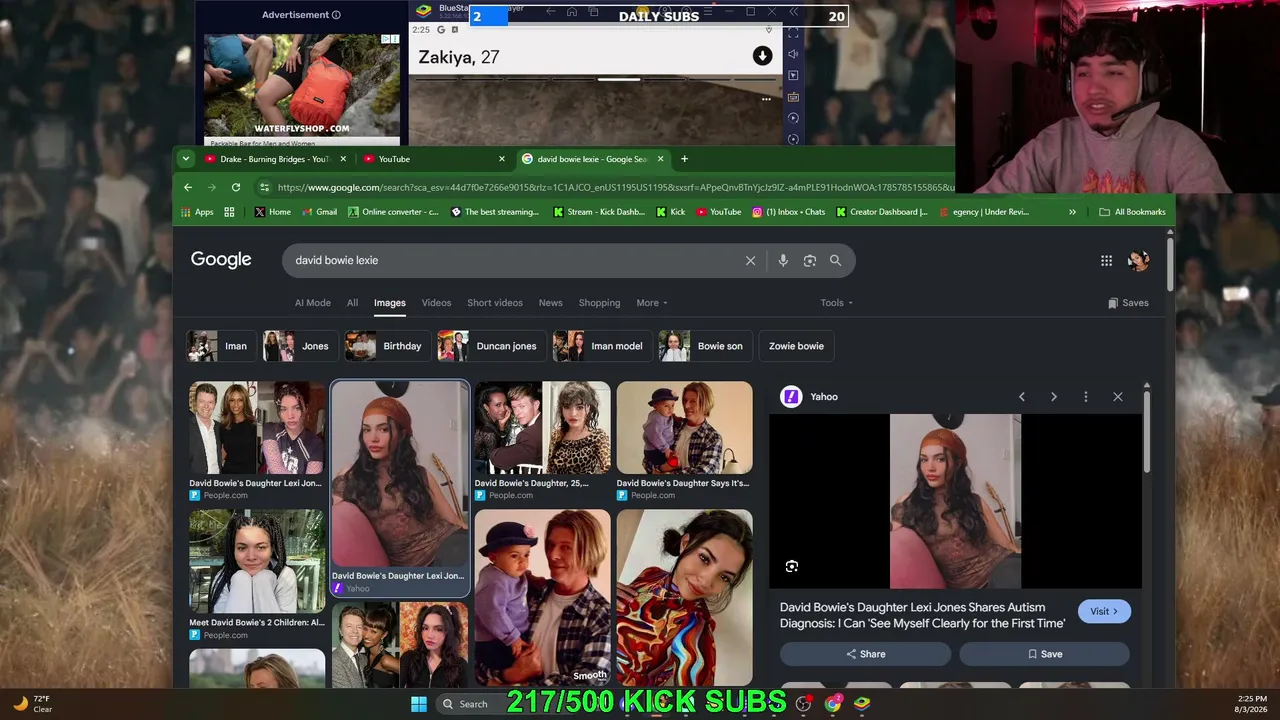Open site information icon in address bar
The width and height of the screenshot is (1280, 720).
264,187
